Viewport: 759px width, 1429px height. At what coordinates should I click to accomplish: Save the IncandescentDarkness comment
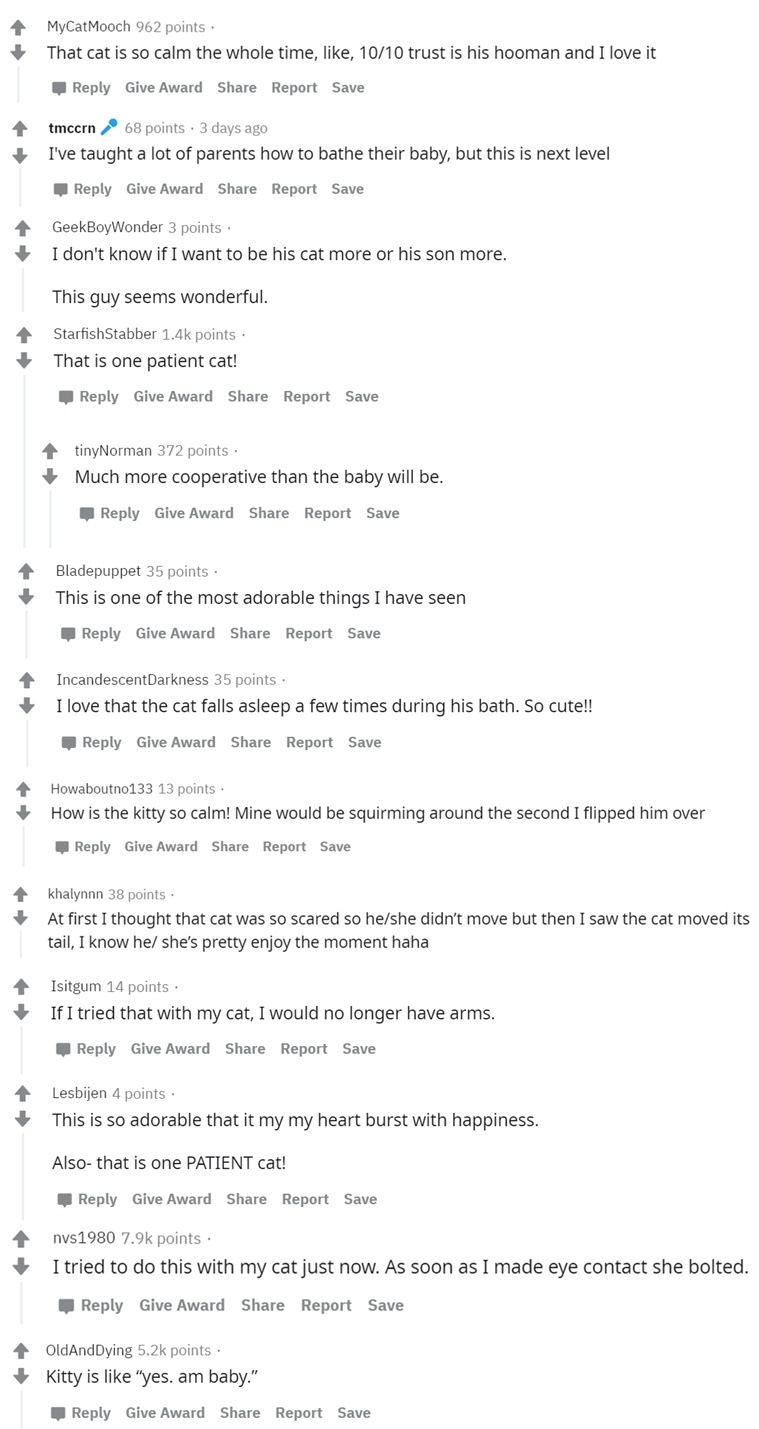coord(364,742)
